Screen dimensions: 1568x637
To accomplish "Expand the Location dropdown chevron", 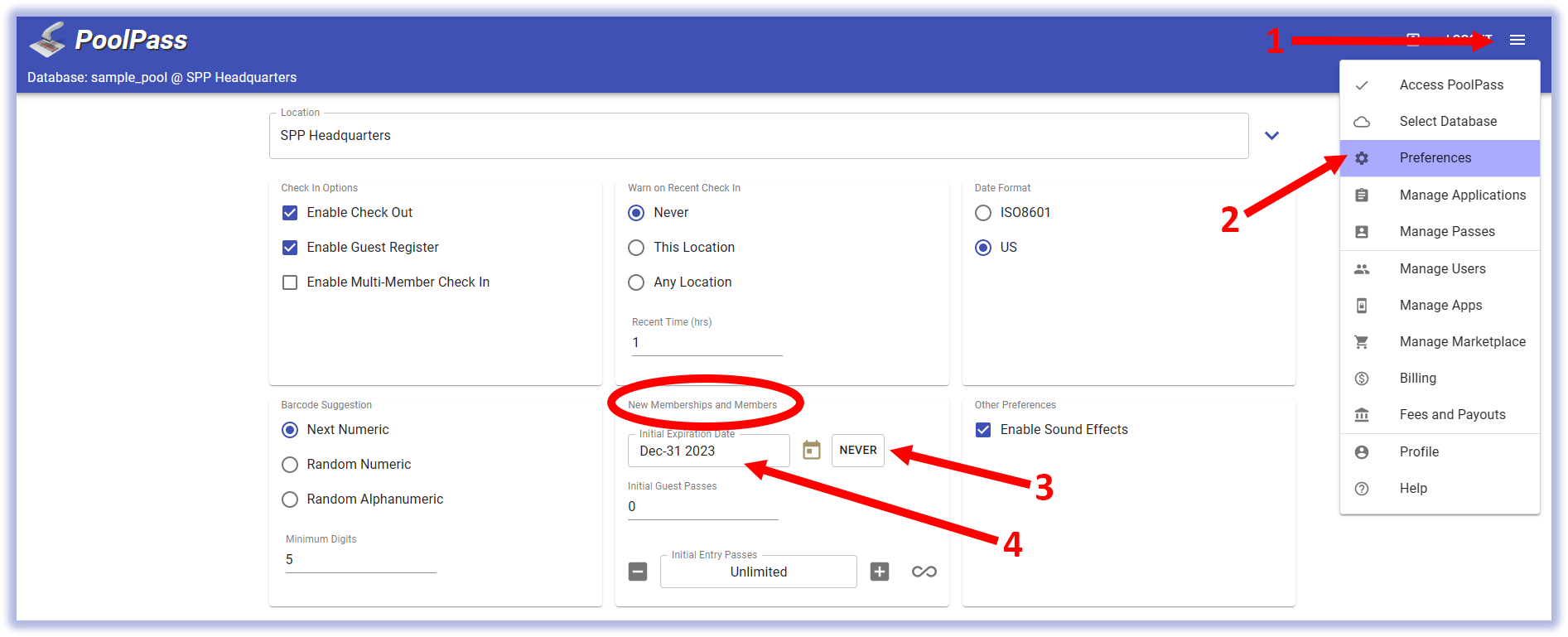I will pyautogui.click(x=1271, y=136).
